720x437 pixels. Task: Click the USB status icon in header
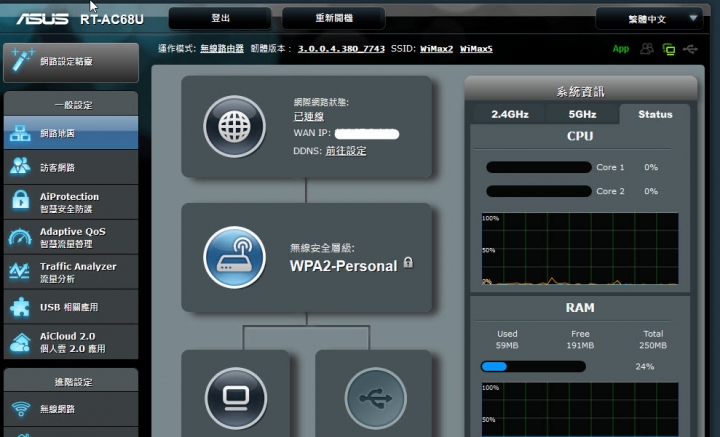click(x=690, y=49)
